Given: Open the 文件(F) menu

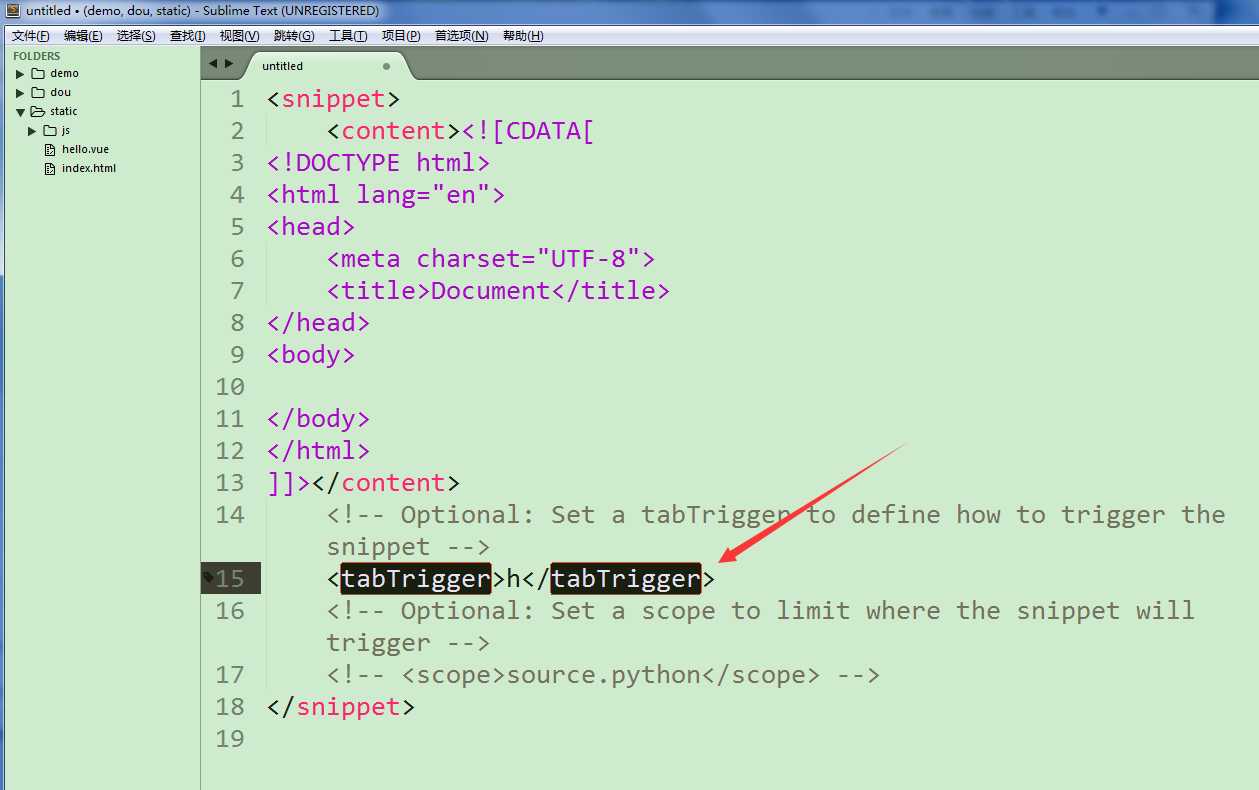Looking at the screenshot, I should [31, 36].
